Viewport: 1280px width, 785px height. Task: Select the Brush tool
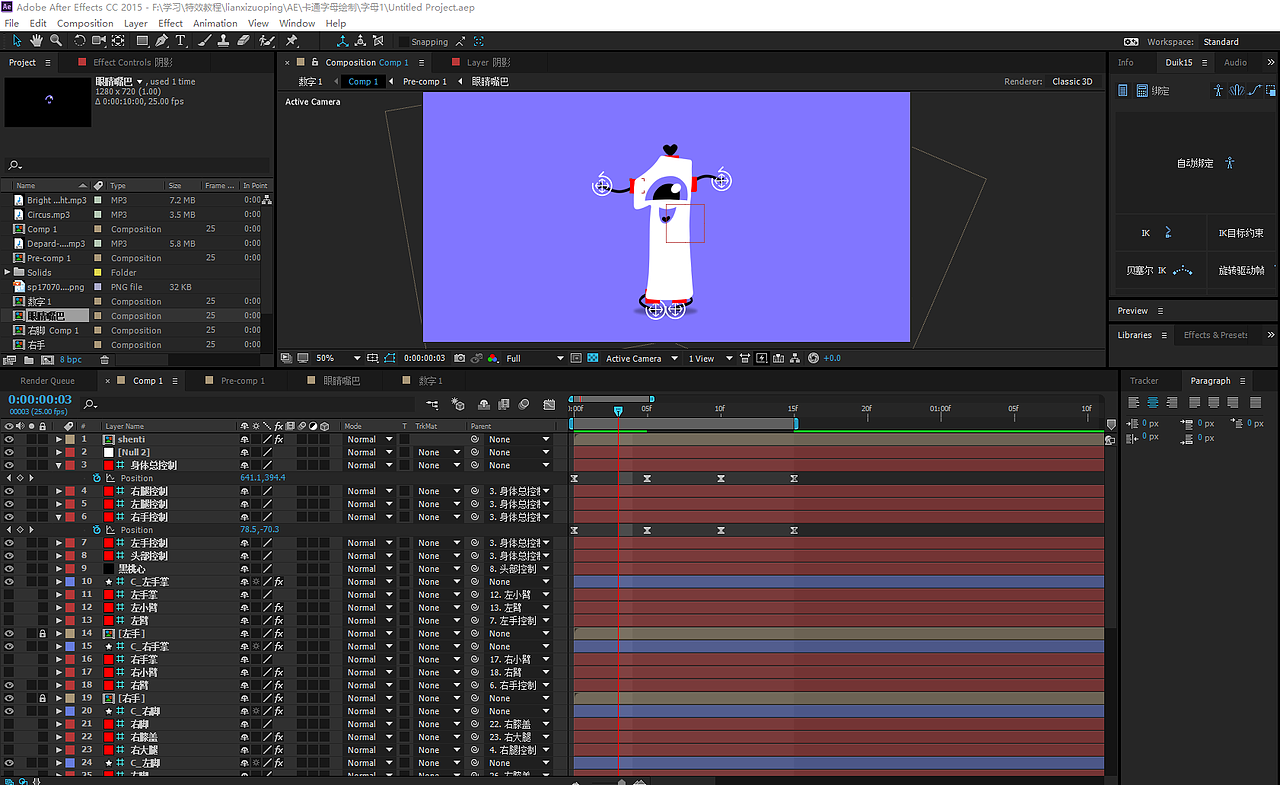pyautogui.click(x=205, y=41)
